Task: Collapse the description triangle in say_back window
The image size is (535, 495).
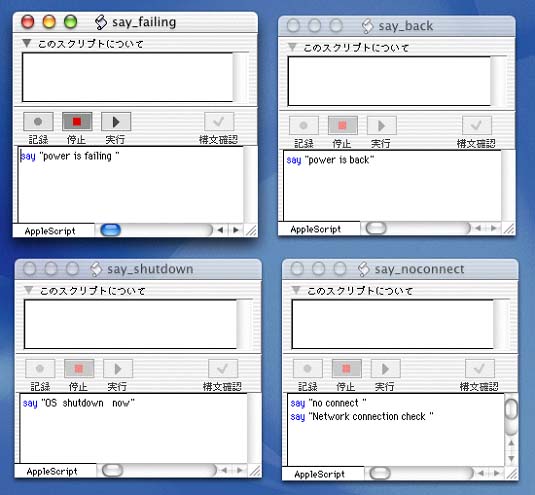Action: (292, 47)
